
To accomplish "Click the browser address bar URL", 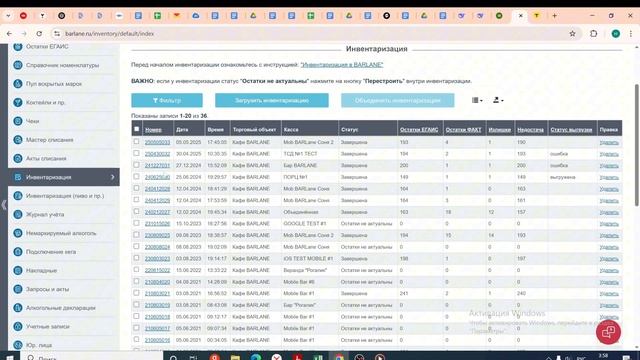I will 109,34.
